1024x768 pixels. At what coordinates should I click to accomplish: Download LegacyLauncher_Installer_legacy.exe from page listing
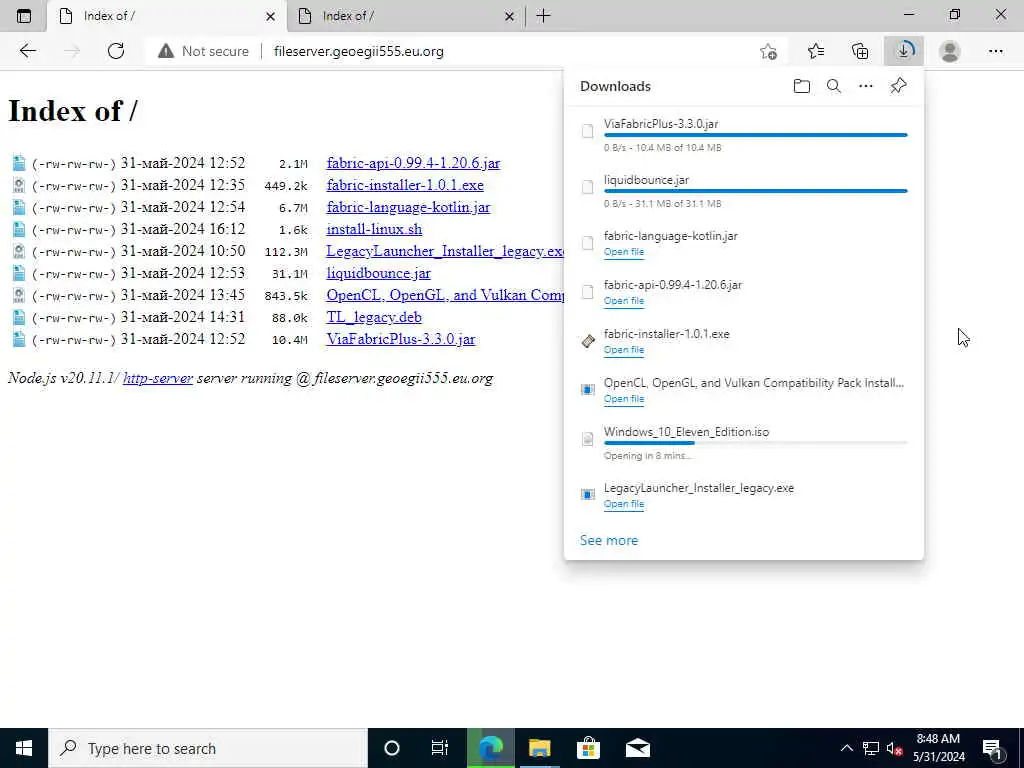445,251
